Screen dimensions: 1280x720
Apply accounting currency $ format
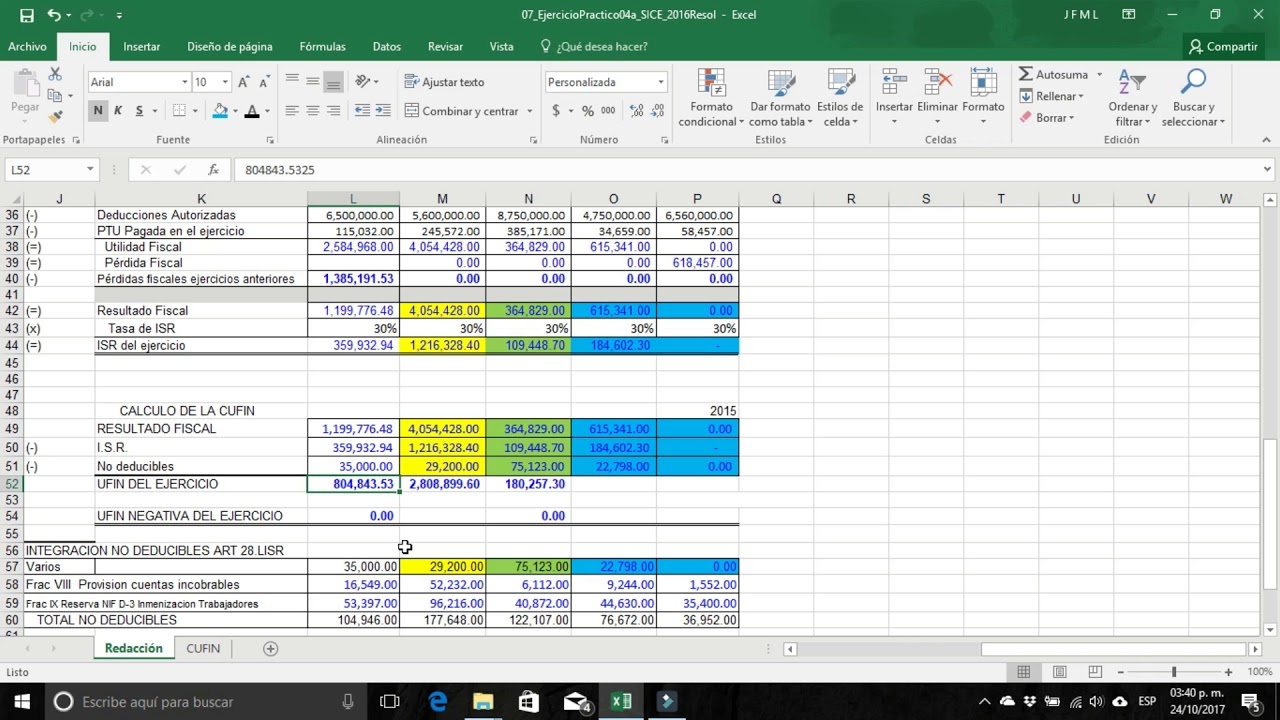point(556,111)
